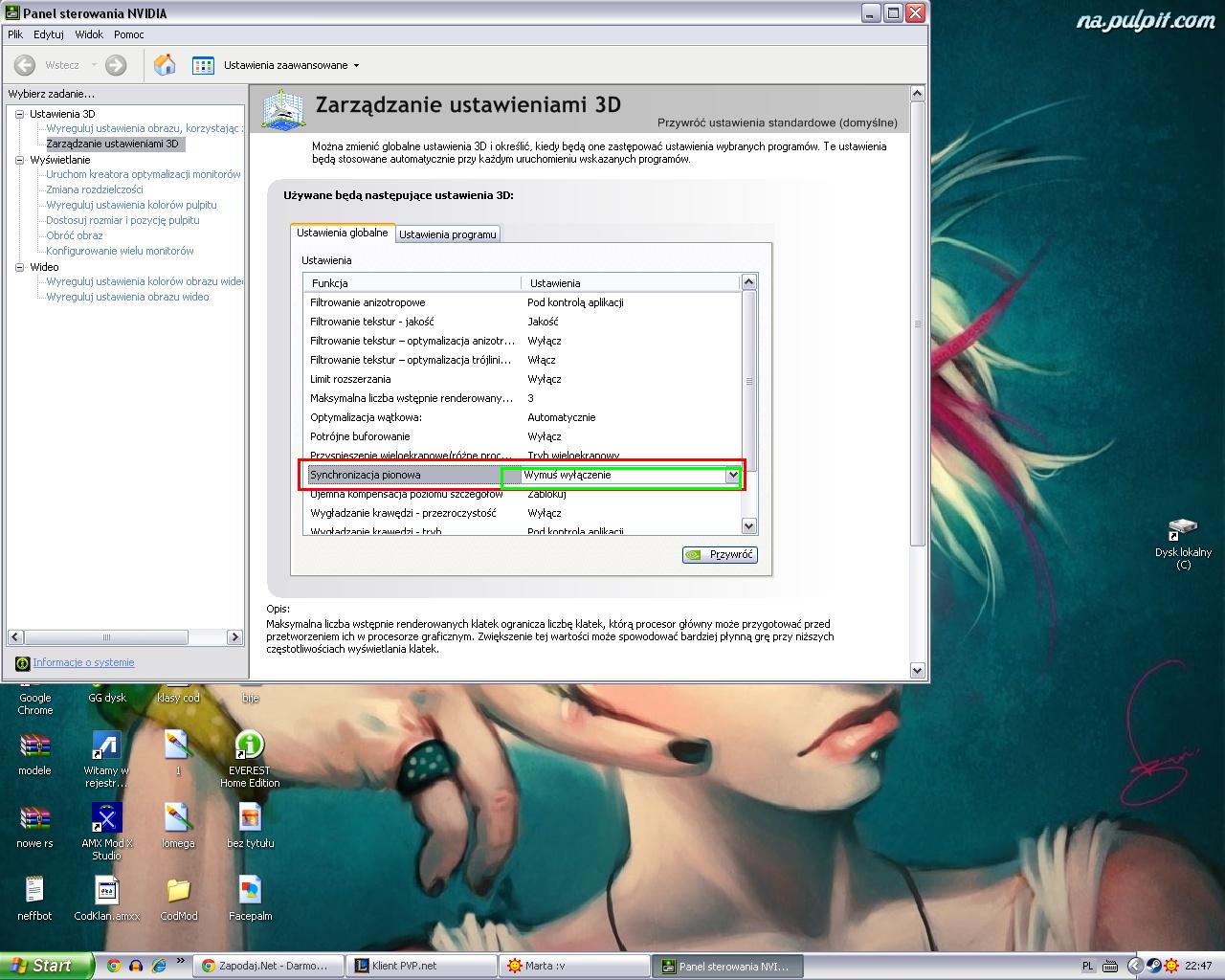This screenshot has height=980, width=1225.
Task: Open the Pomoc menu
Action: [128, 34]
